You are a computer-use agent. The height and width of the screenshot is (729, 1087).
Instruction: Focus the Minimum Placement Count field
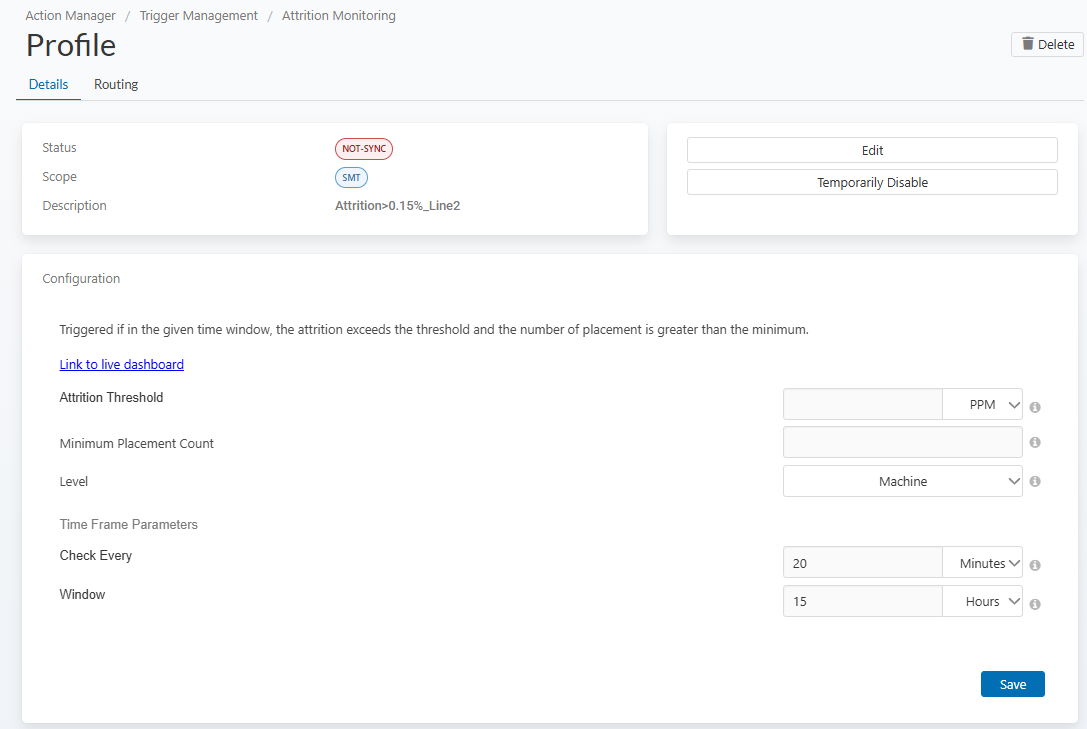[x=902, y=442]
